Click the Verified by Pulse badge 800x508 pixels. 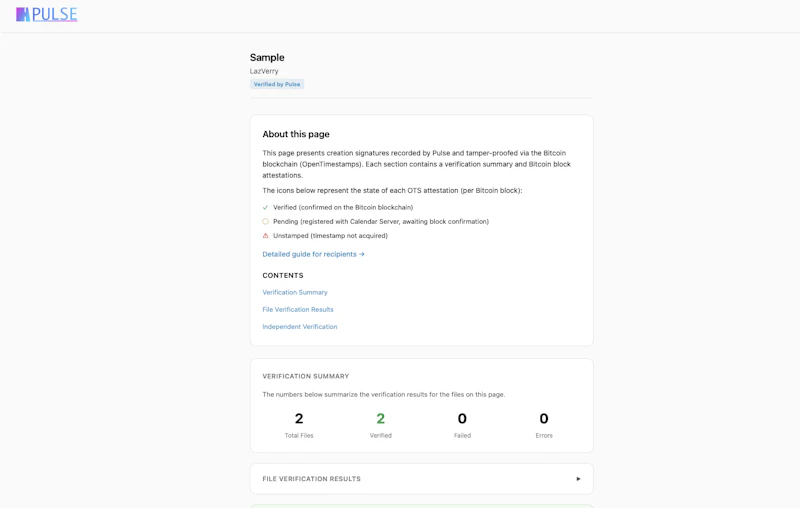(x=277, y=84)
